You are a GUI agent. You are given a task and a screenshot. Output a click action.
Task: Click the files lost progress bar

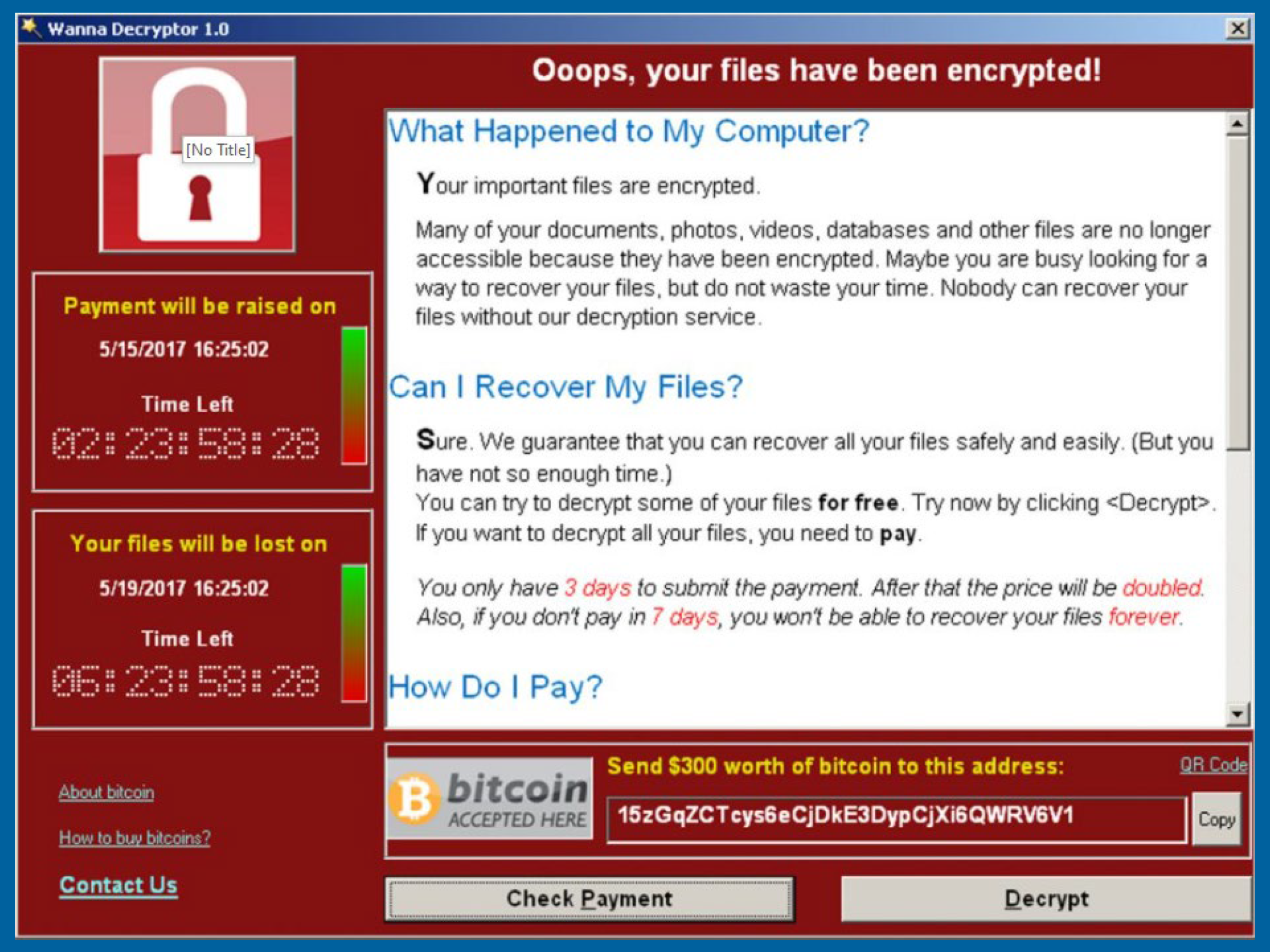[354, 633]
